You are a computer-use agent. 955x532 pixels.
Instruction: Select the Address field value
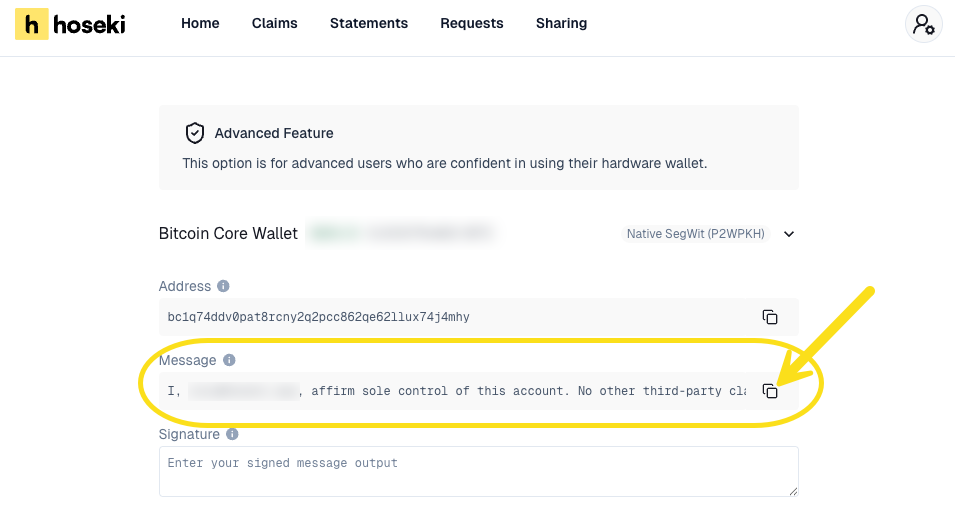(319, 317)
